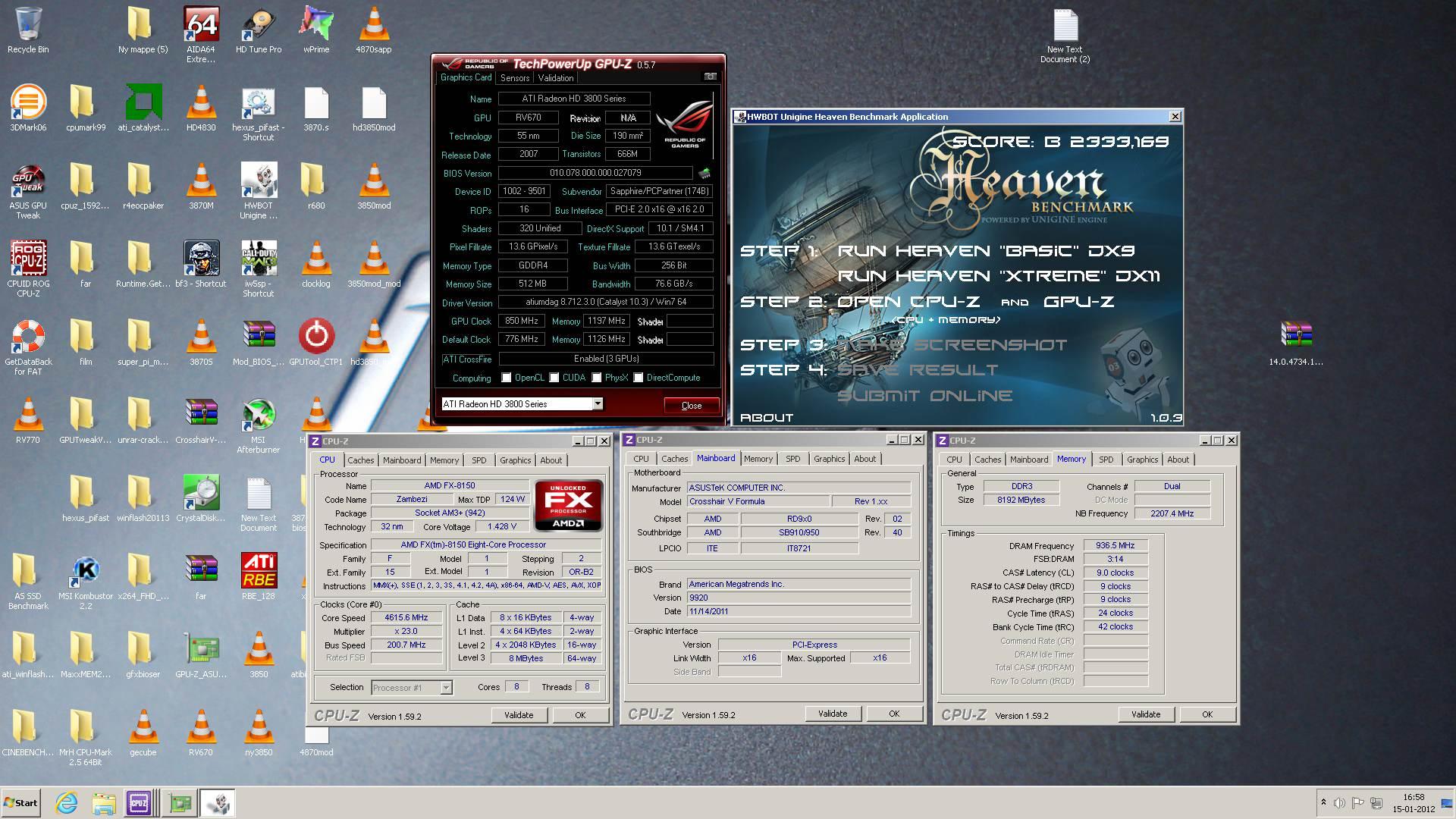Open Memory tab in middle CPU-Z window
Screen dimensions: 1456x819
(x=758, y=459)
